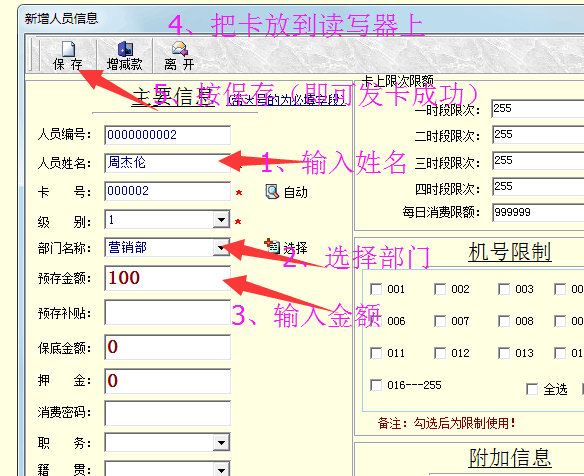Viewport: 584px width, 476px height.
Task: Focus the 预存金额 prepaid amount field
Action: (168, 278)
